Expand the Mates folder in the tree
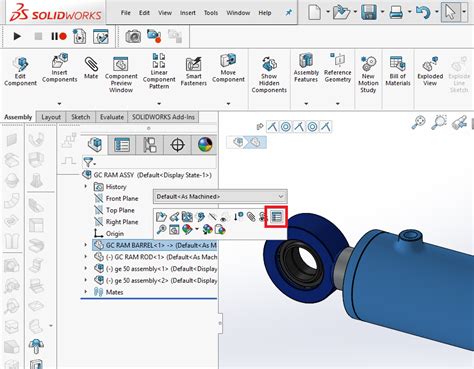The height and width of the screenshot is (369, 474). [86, 292]
